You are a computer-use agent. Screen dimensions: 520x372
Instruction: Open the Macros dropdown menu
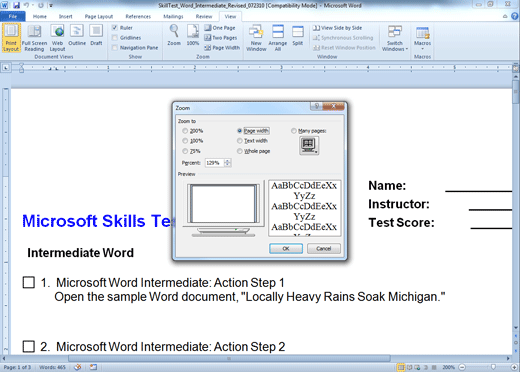point(422,38)
